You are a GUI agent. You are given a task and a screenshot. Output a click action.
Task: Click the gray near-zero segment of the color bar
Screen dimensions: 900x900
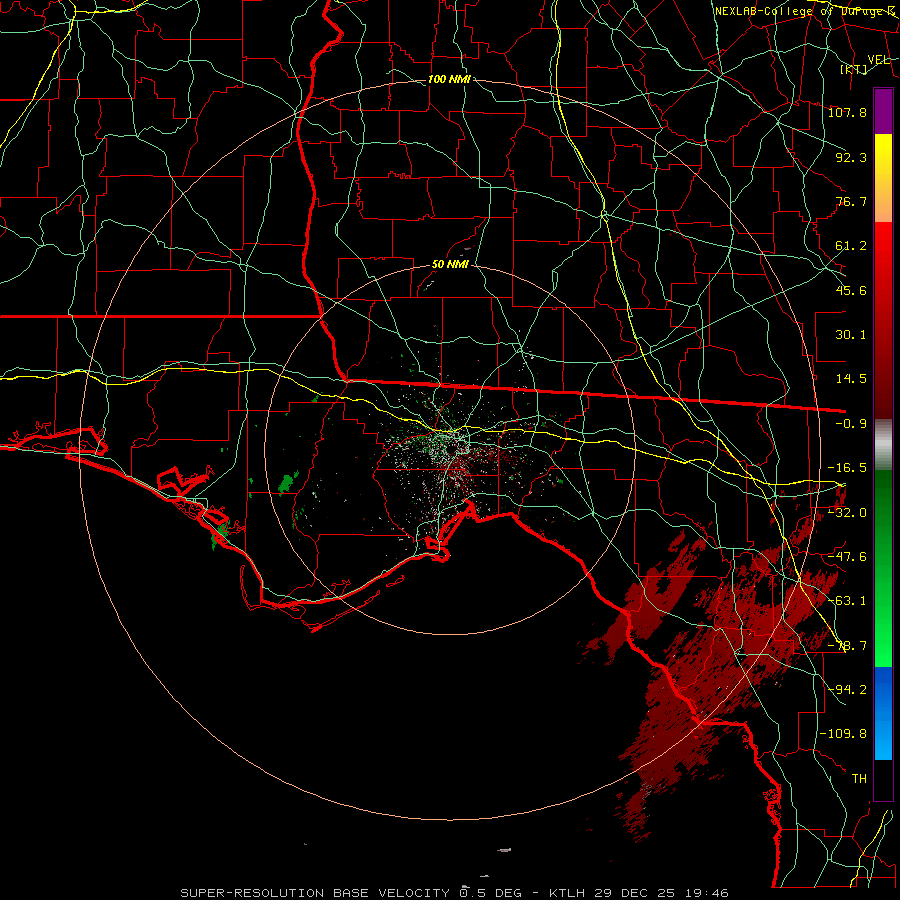[x=883, y=445]
